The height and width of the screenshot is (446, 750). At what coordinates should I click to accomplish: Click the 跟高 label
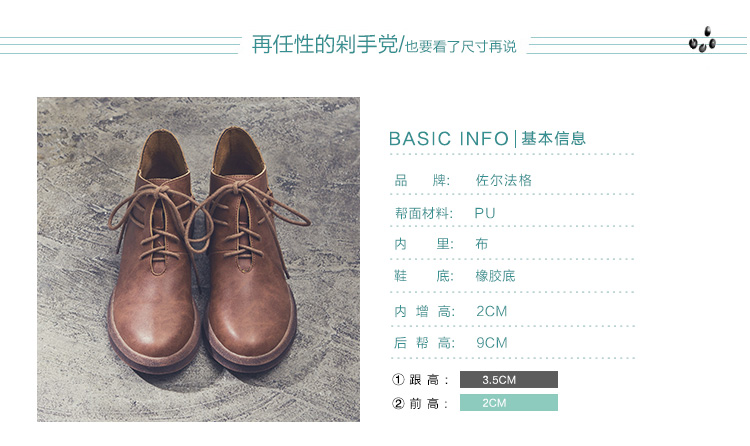point(429,380)
